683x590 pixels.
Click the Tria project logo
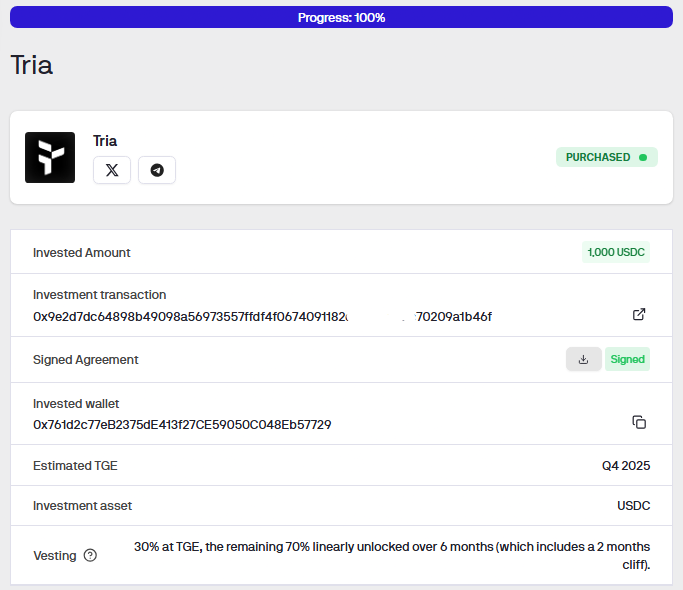(x=50, y=157)
